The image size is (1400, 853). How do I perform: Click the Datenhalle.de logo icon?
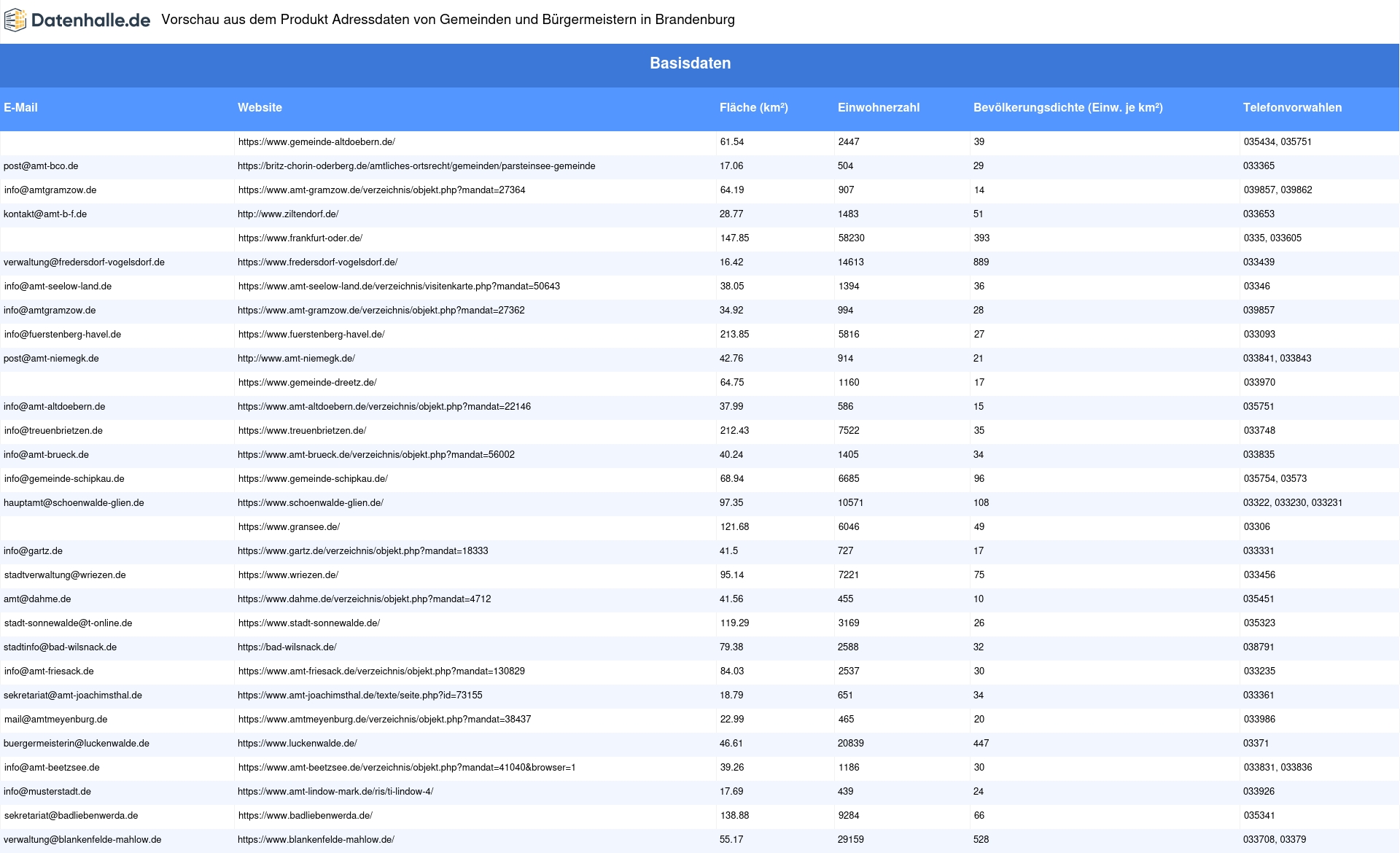pyautogui.click(x=15, y=20)
